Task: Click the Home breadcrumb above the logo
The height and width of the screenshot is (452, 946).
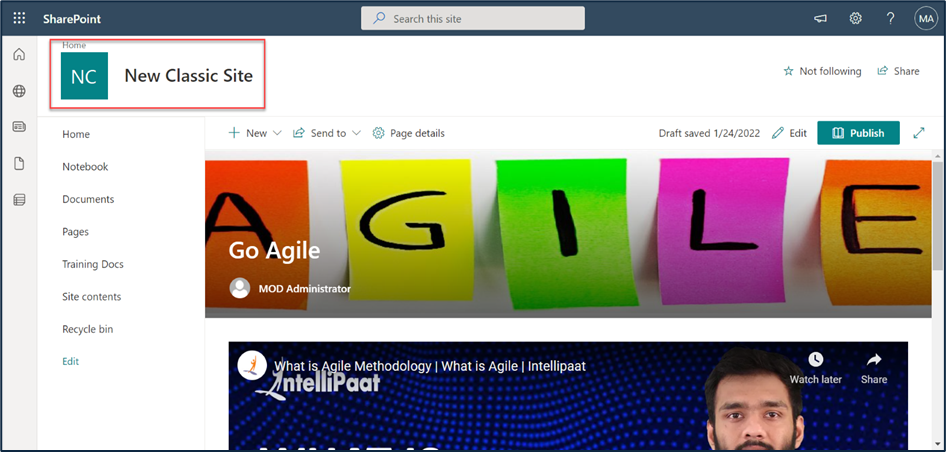Action: tap(74, 45)
